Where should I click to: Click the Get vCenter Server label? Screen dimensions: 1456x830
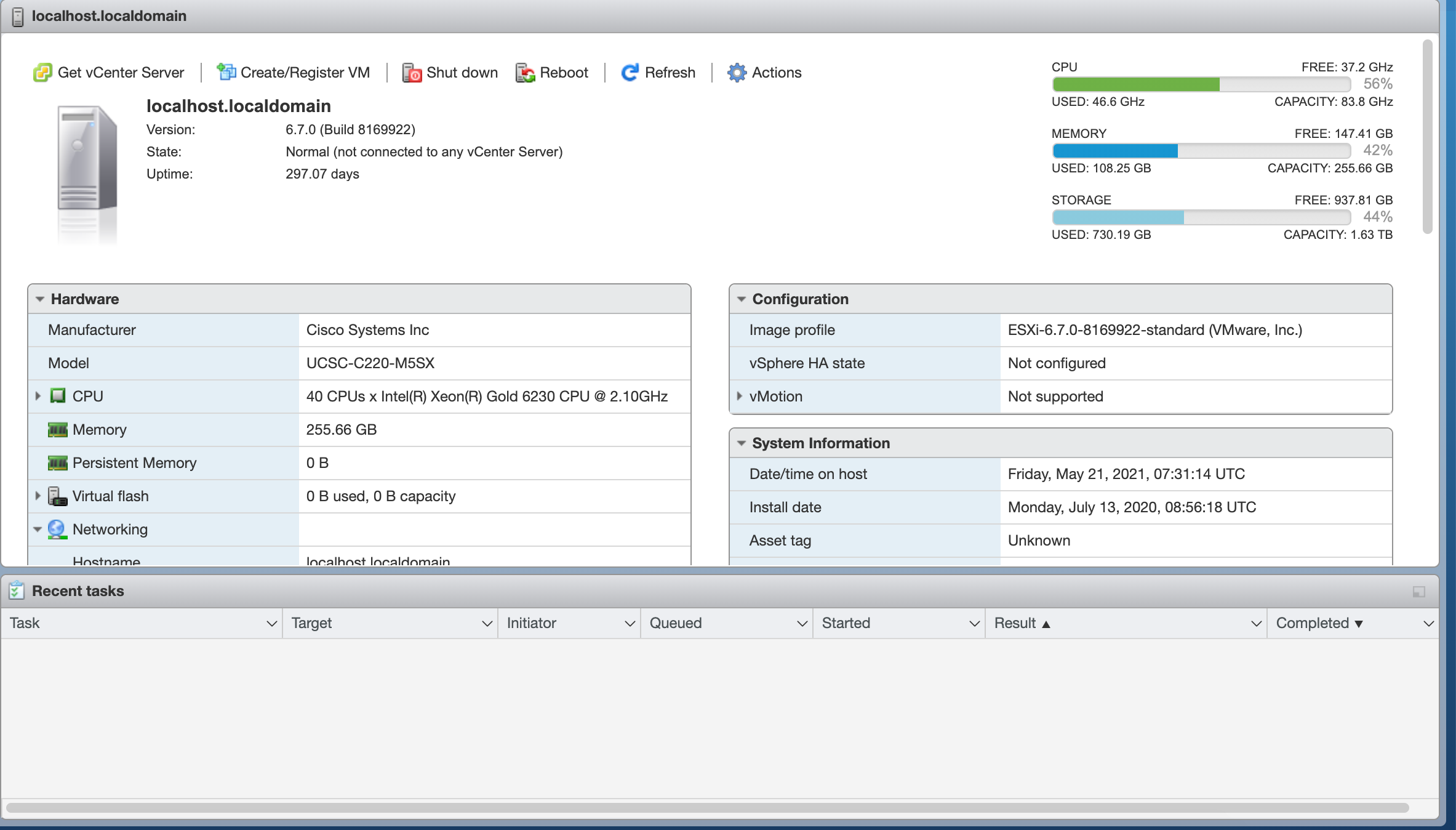[x=121, y=73]
